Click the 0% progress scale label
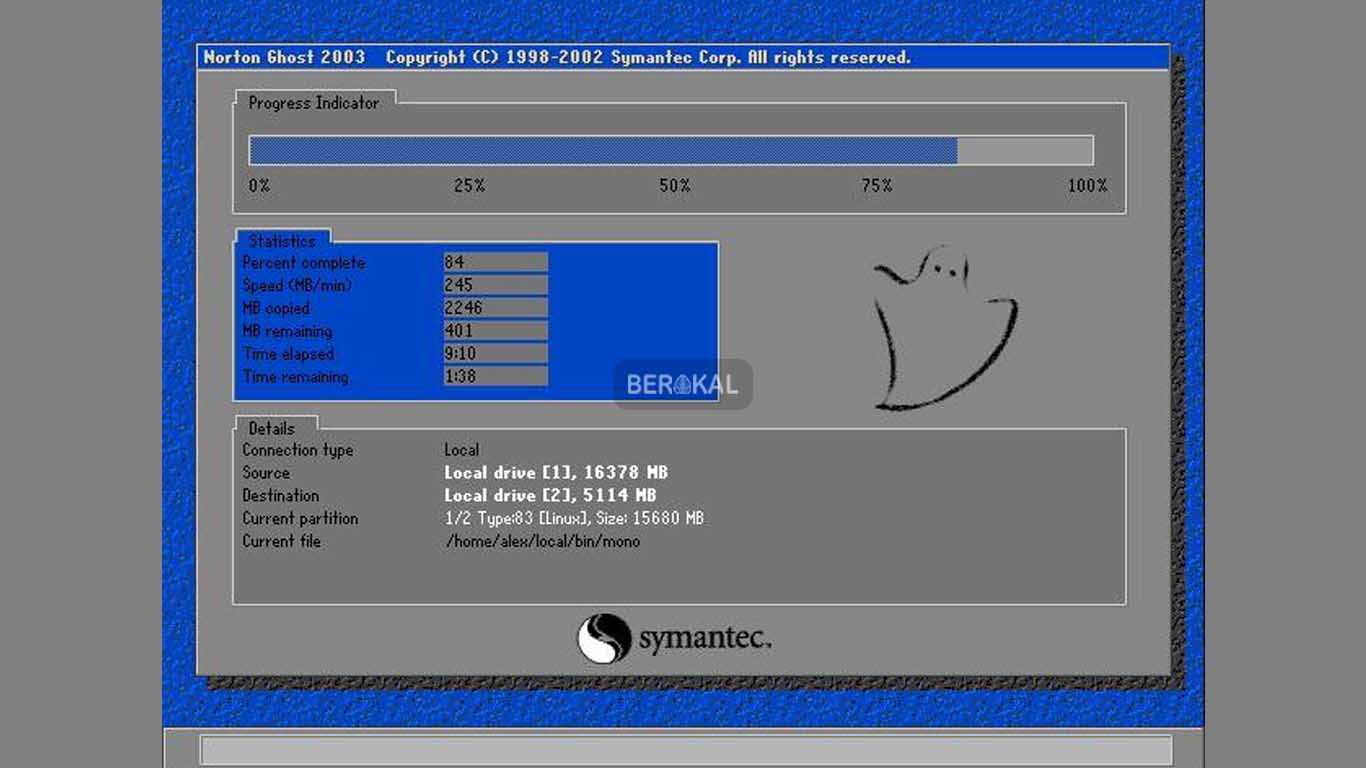 (259, 186)
